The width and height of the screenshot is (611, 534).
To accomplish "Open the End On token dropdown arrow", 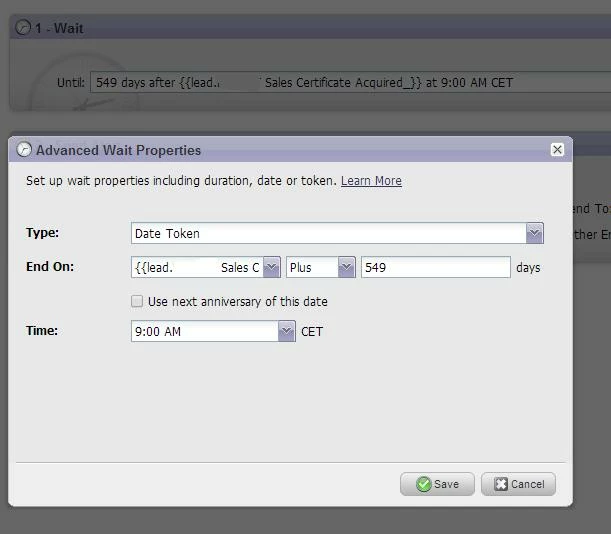I will pos(272,267).
